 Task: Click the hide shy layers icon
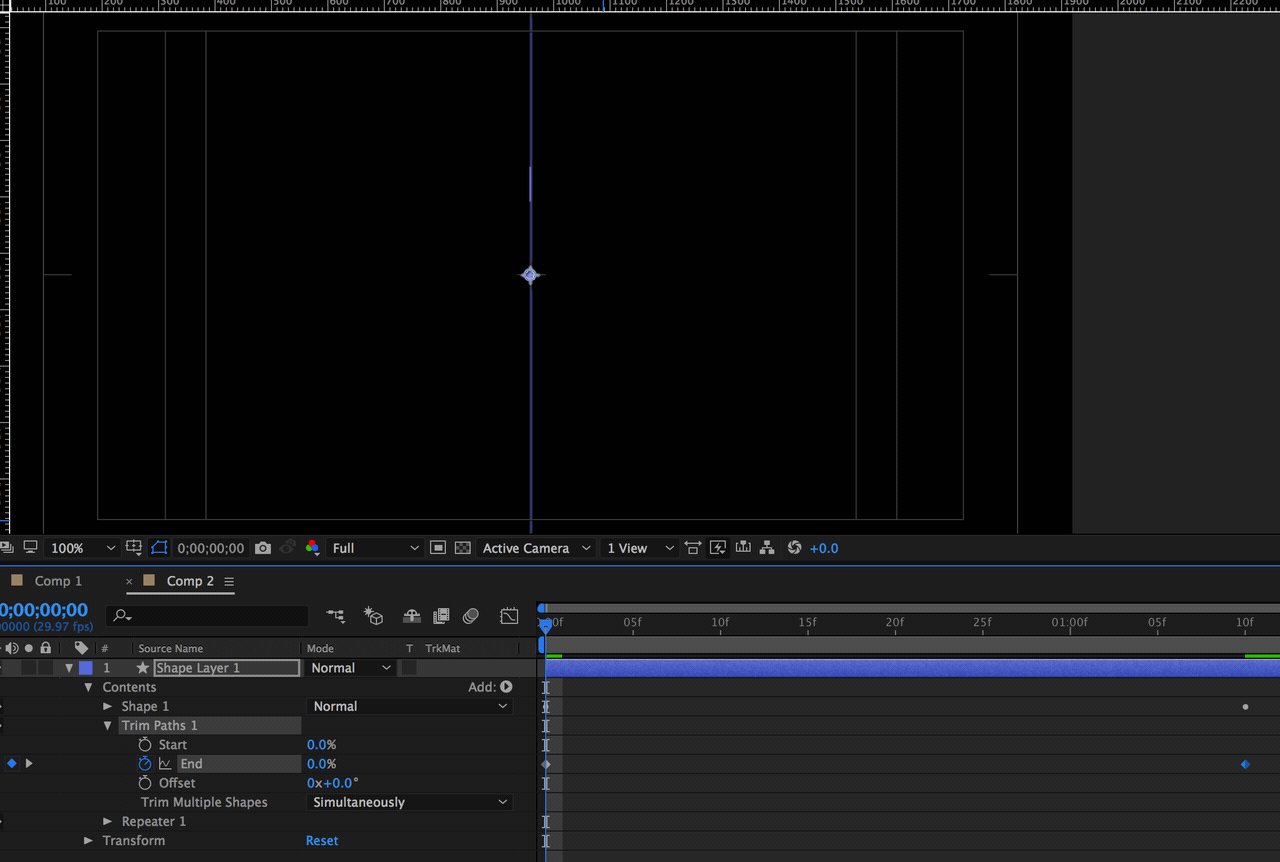coord(411,616)
